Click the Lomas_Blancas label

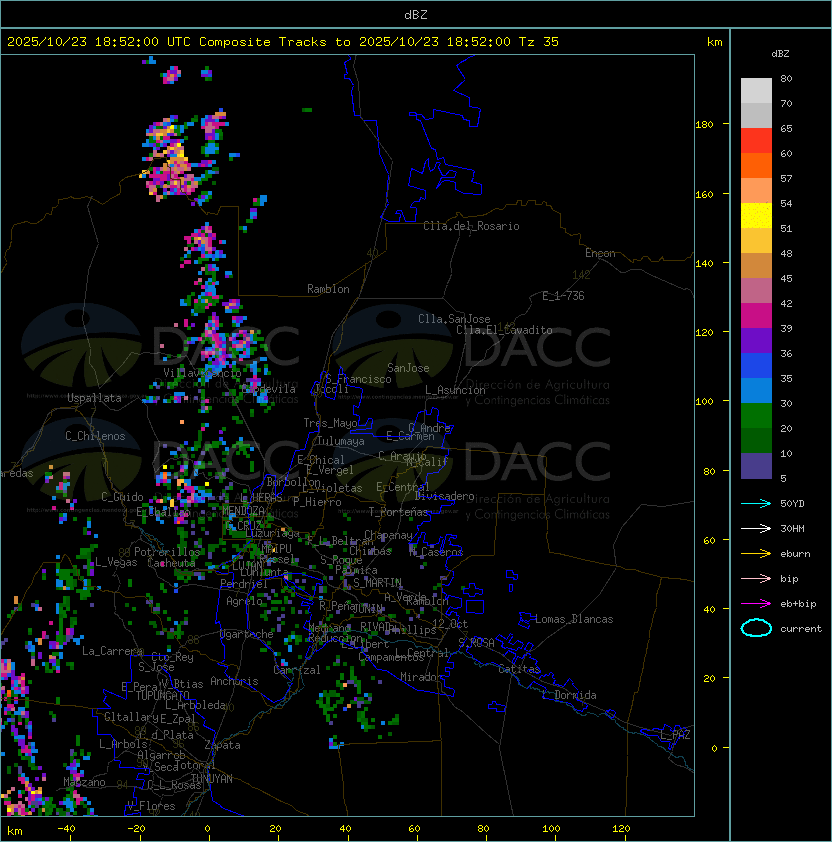574,619
